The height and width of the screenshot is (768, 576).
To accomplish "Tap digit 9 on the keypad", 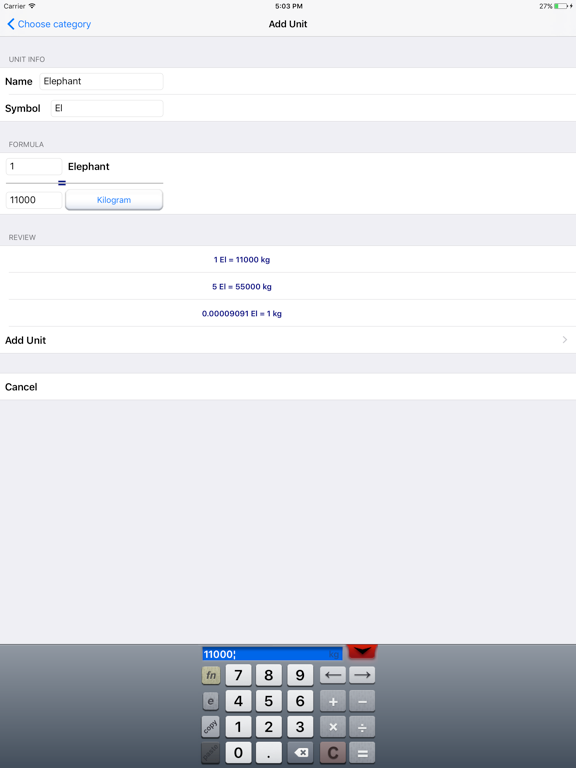I will [300, 675].
